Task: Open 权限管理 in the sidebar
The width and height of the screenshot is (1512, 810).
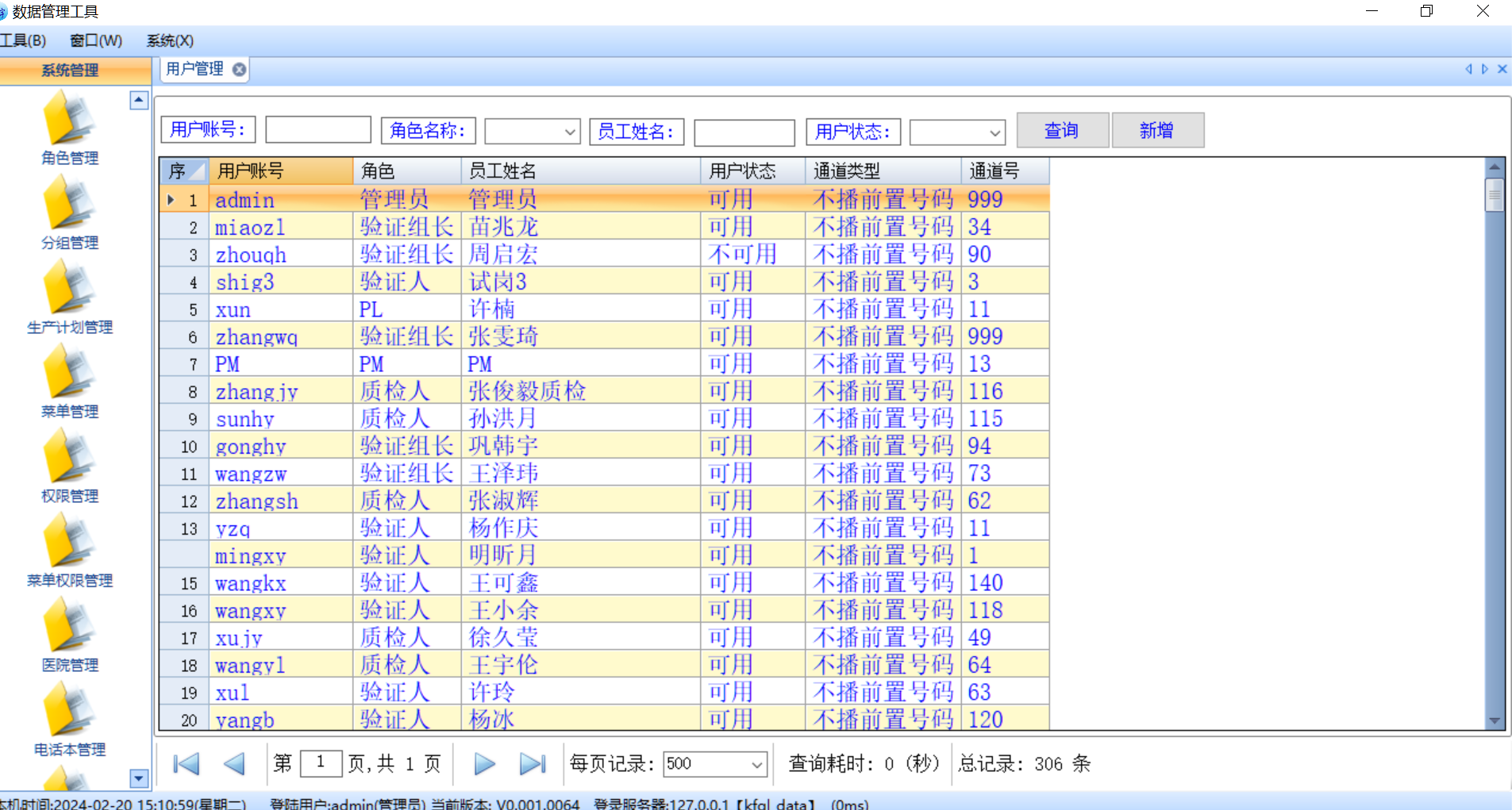Action: (x=69, y=467)
